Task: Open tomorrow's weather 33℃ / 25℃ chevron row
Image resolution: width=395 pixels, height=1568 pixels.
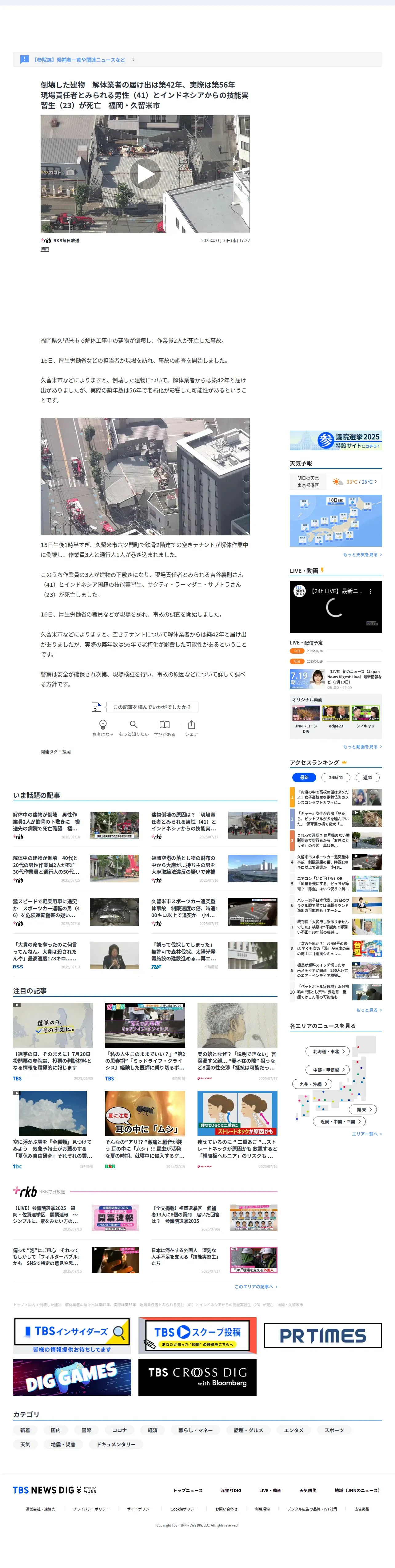Action: coord(336,482)
